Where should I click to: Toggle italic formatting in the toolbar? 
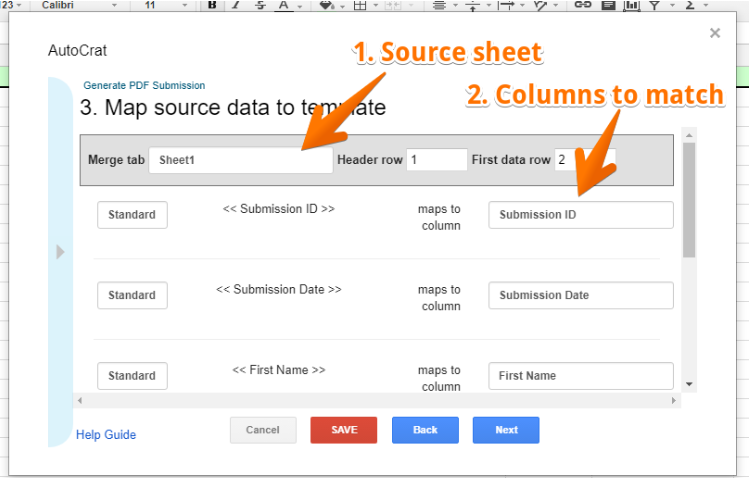coord(236,5)
